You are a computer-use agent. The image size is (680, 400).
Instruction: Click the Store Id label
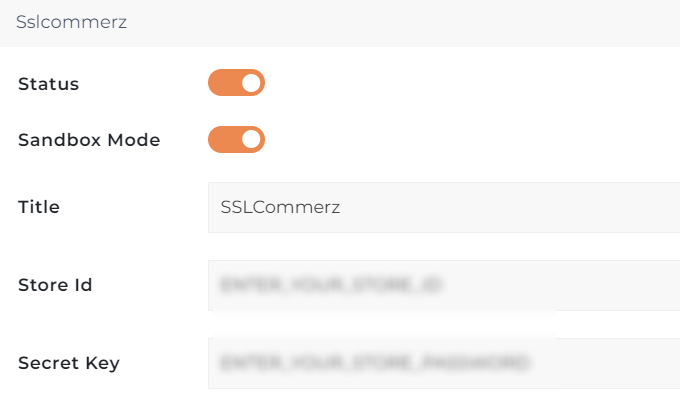pos(55,286)
